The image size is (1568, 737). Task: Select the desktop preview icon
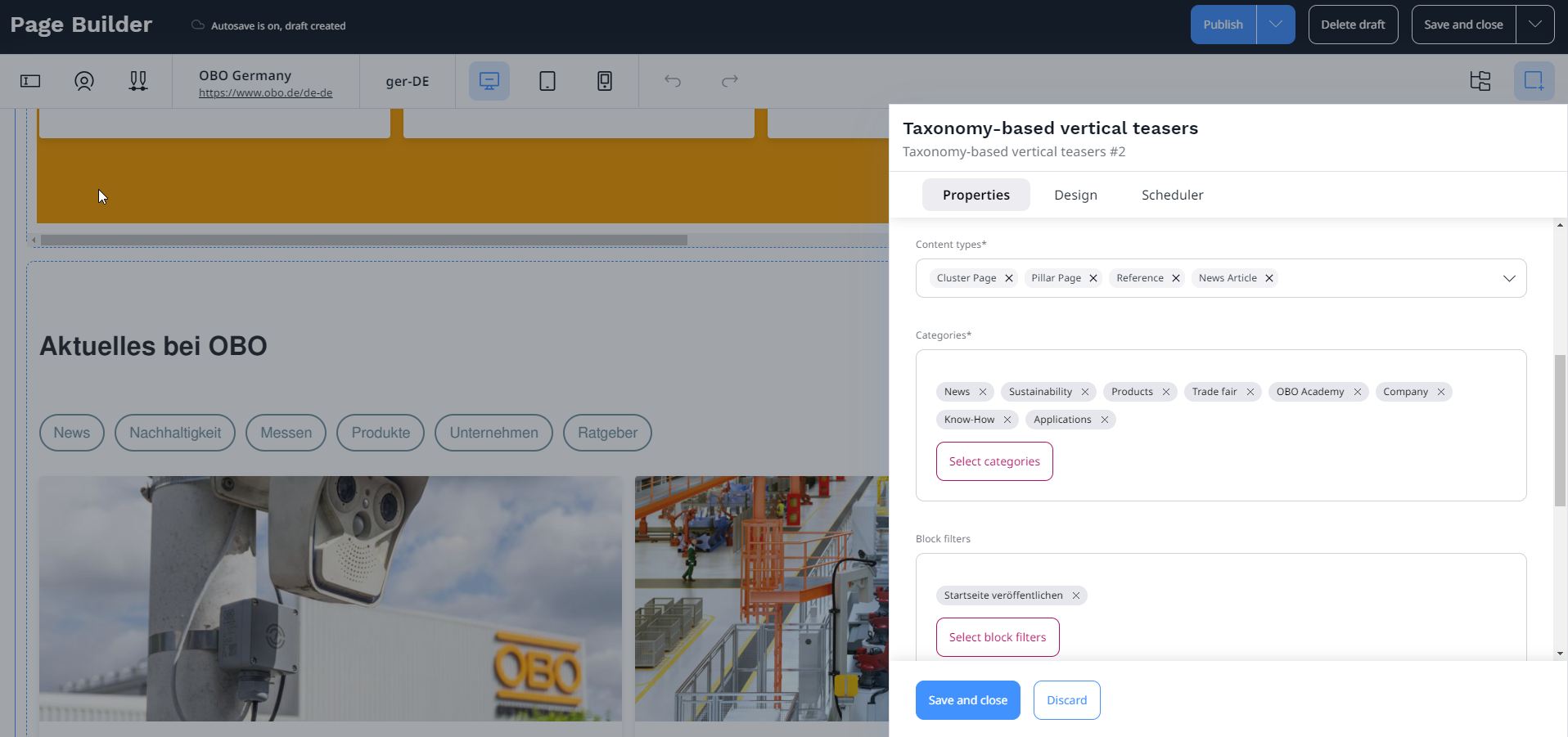[x=488, y=81]
